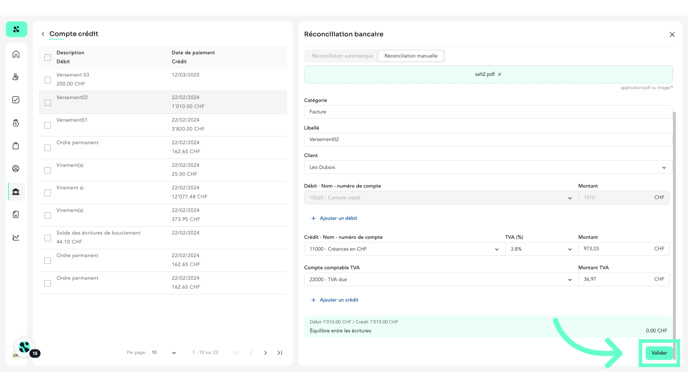Click the balance value 0.00 CHF

coord(656,331)
